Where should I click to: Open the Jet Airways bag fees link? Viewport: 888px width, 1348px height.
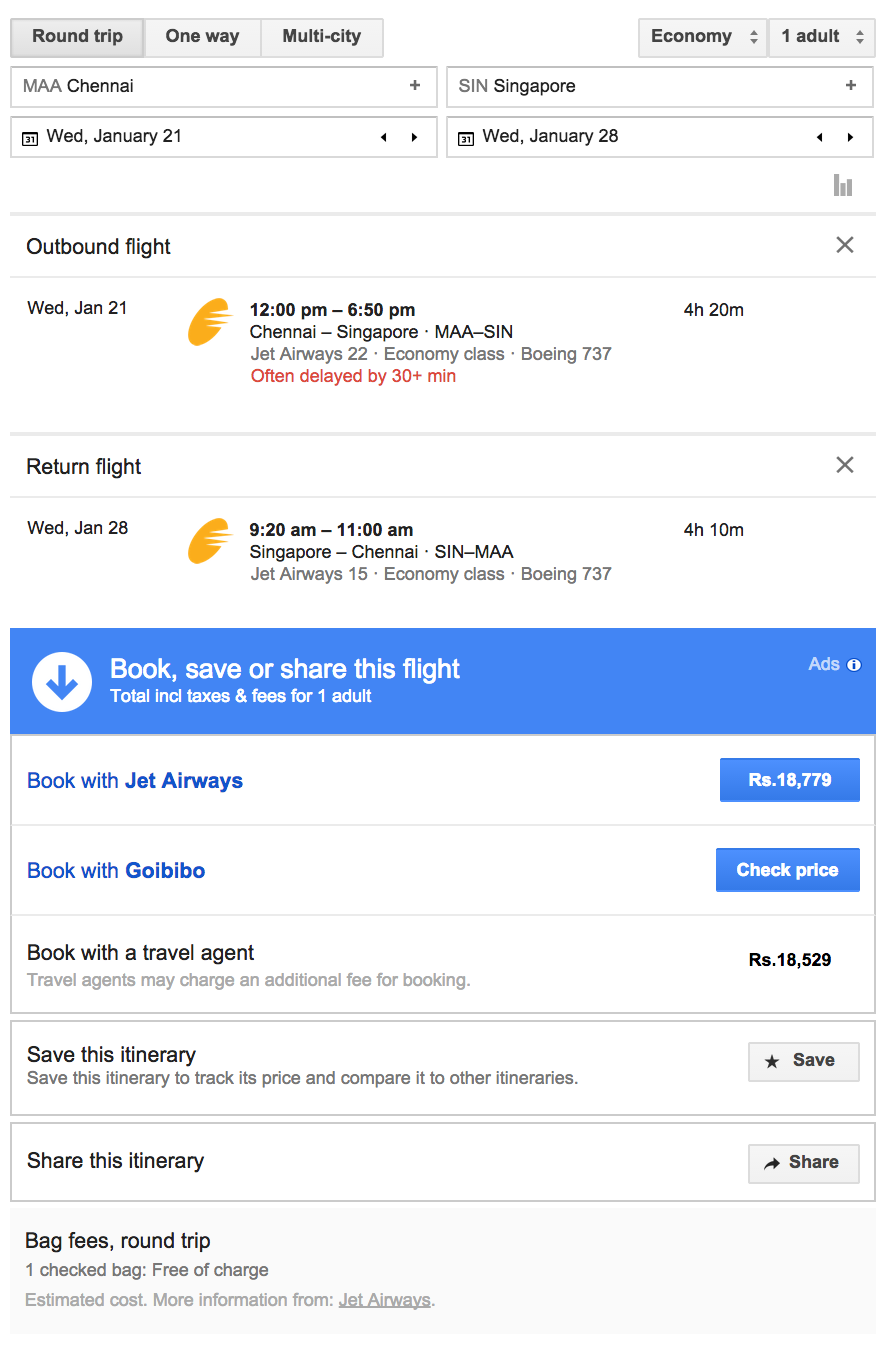coord(384,1300)
